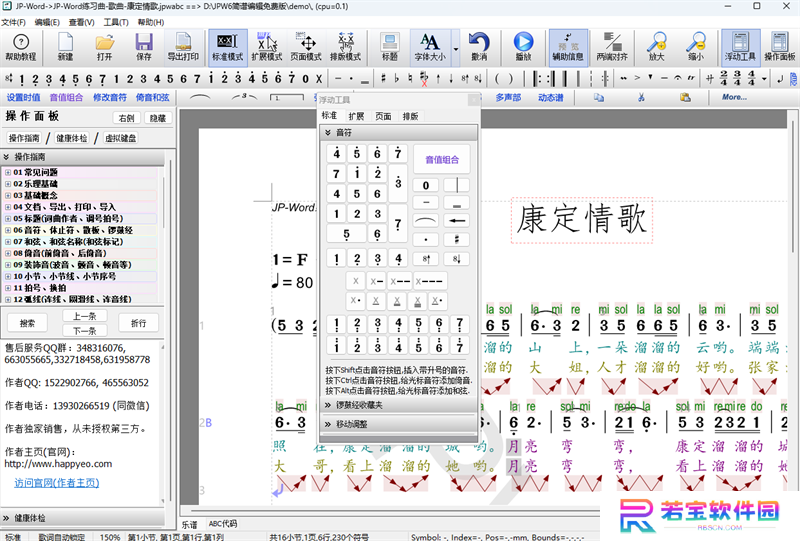This screenshot has width=800, height=541.
Task: Click the accent (>) symbol in toolbar
Action: point(637,79)
